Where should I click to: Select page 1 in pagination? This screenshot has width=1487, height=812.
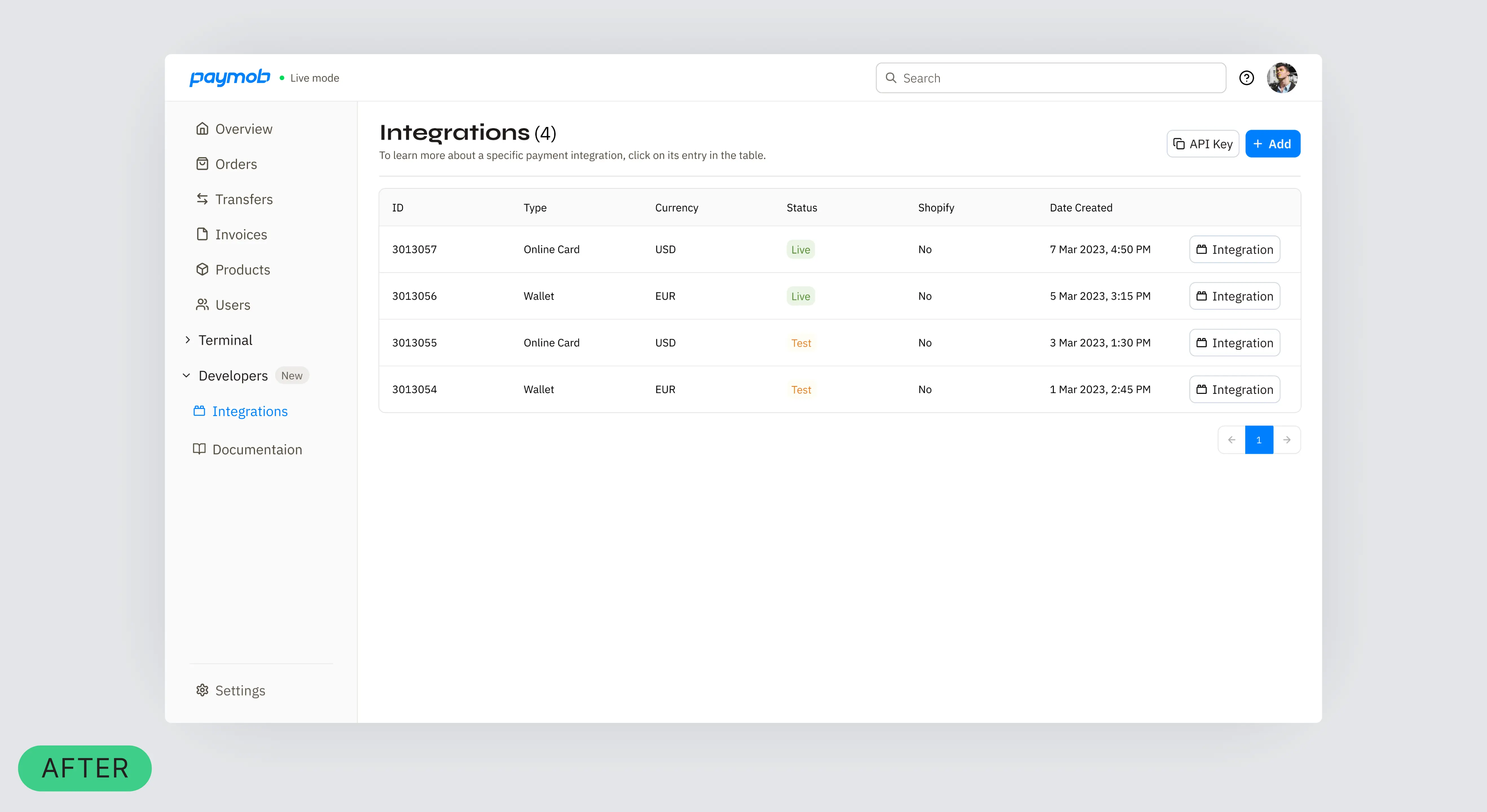point(1259,440)
